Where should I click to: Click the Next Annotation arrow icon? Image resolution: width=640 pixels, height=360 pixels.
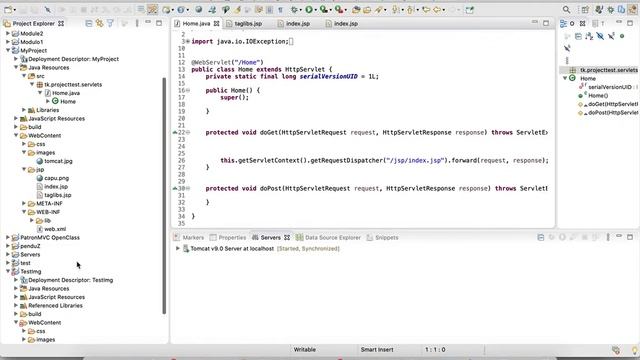pos(396,9)
